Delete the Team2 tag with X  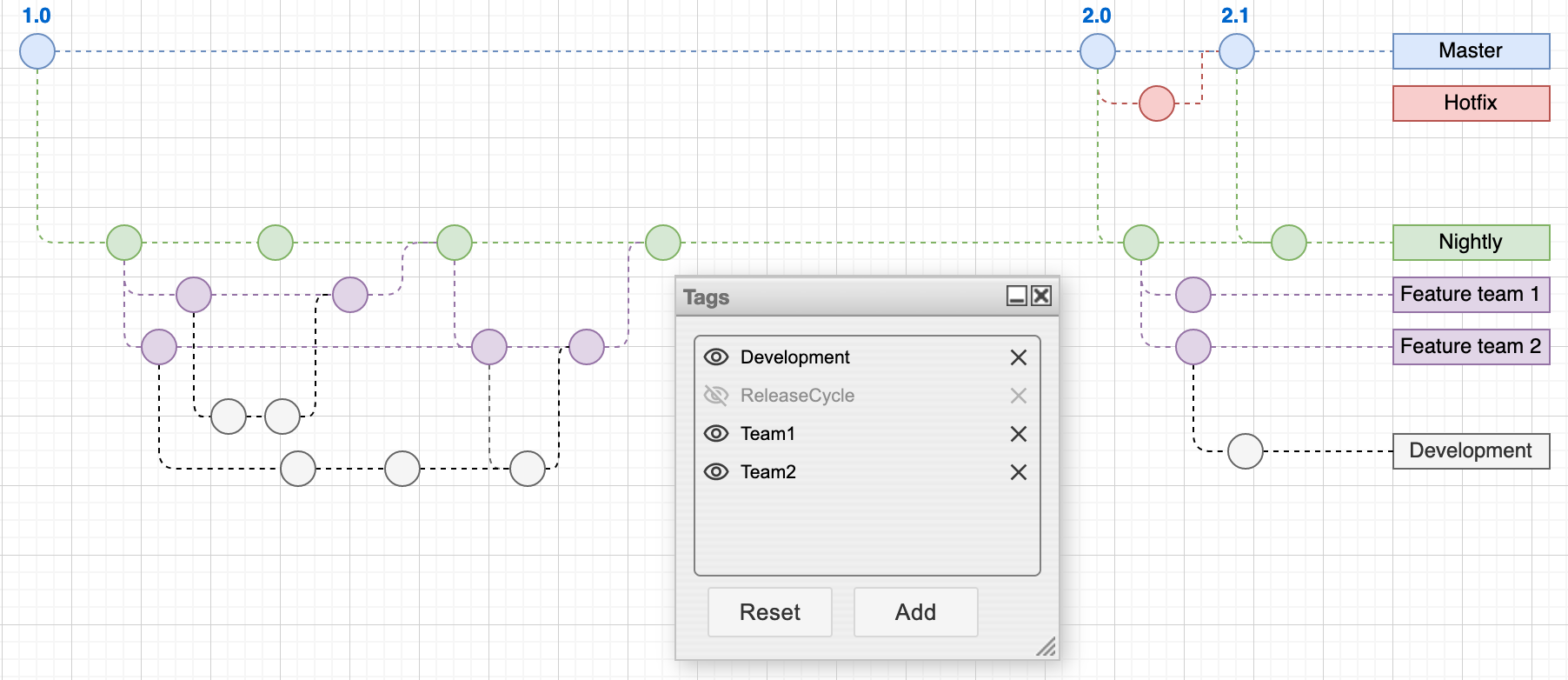pos(1019,472)
